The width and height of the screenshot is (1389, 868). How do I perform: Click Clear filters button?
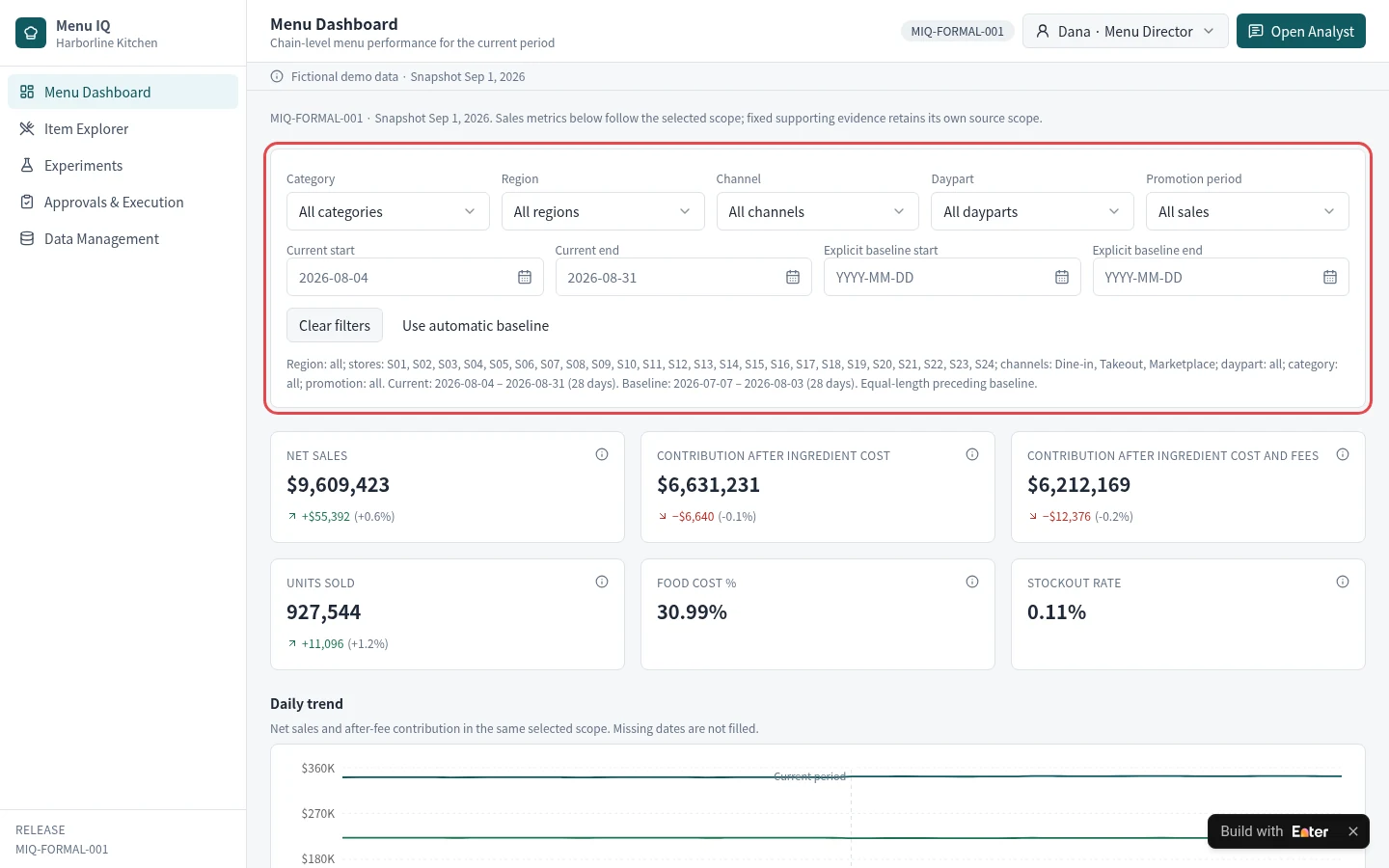335,325
